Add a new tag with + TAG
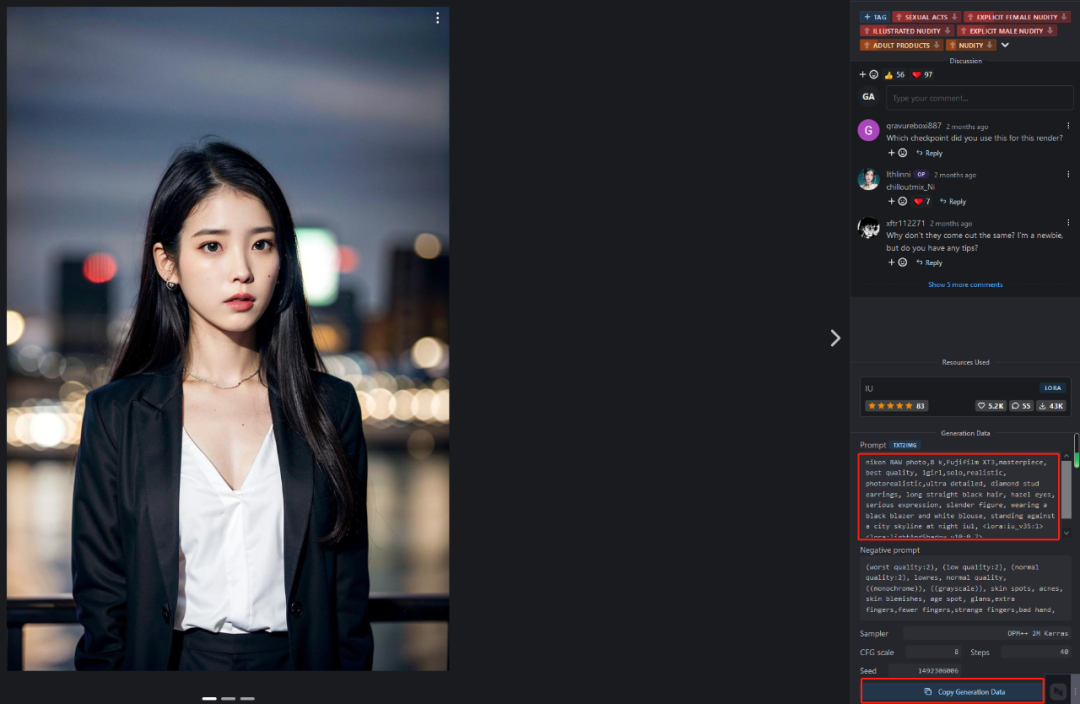 875,17
